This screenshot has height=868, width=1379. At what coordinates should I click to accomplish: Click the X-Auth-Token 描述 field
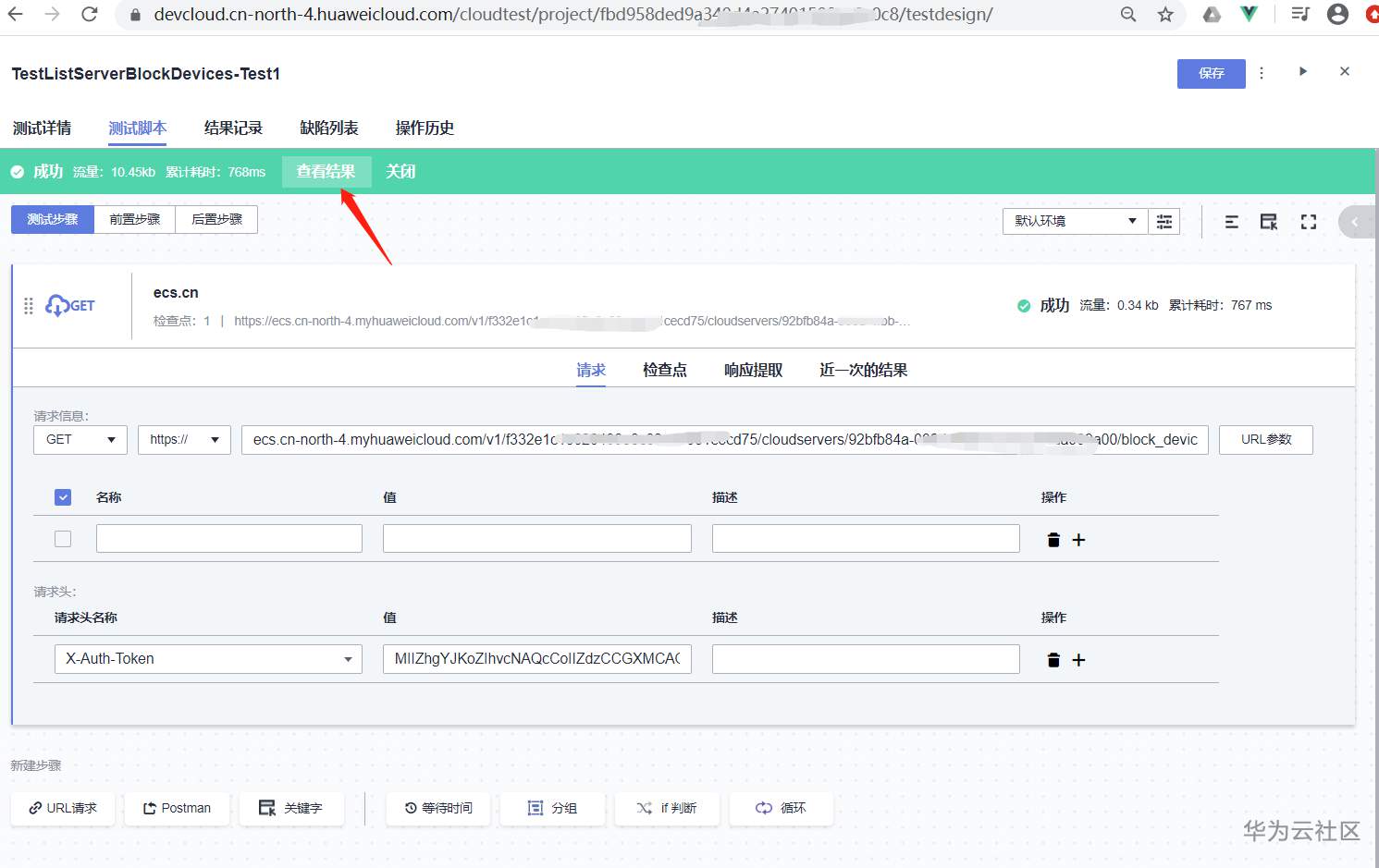tap(866, 659)
